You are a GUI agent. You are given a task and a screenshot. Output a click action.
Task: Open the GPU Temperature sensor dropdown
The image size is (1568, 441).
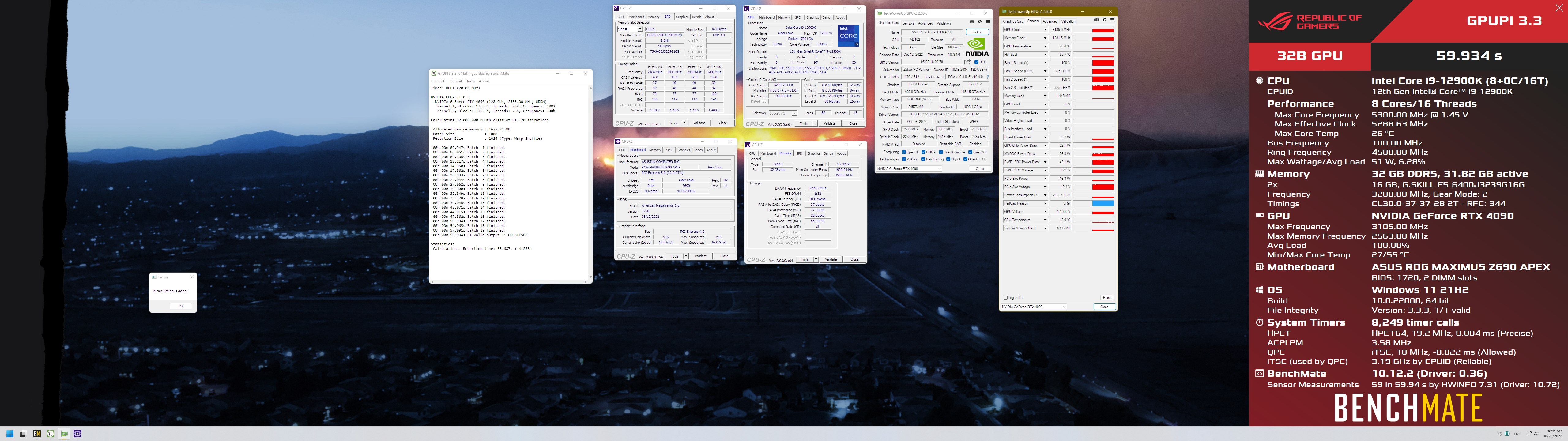[x=1046, y=46]
